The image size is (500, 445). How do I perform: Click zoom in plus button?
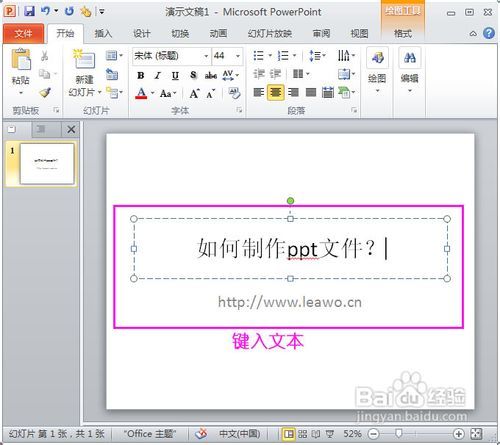459,434
